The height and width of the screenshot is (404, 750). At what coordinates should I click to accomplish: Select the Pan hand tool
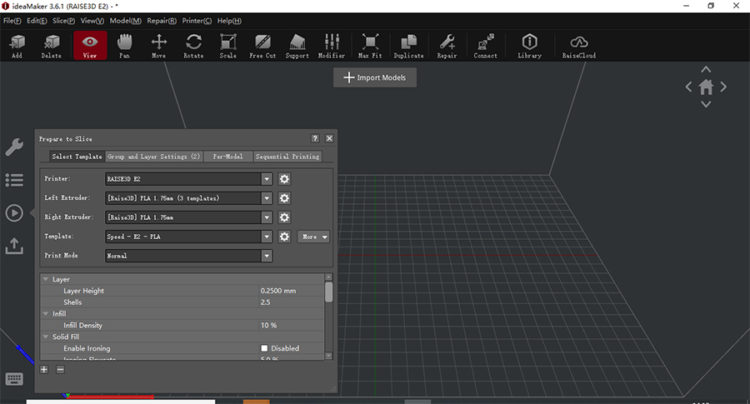coord(124,46)
